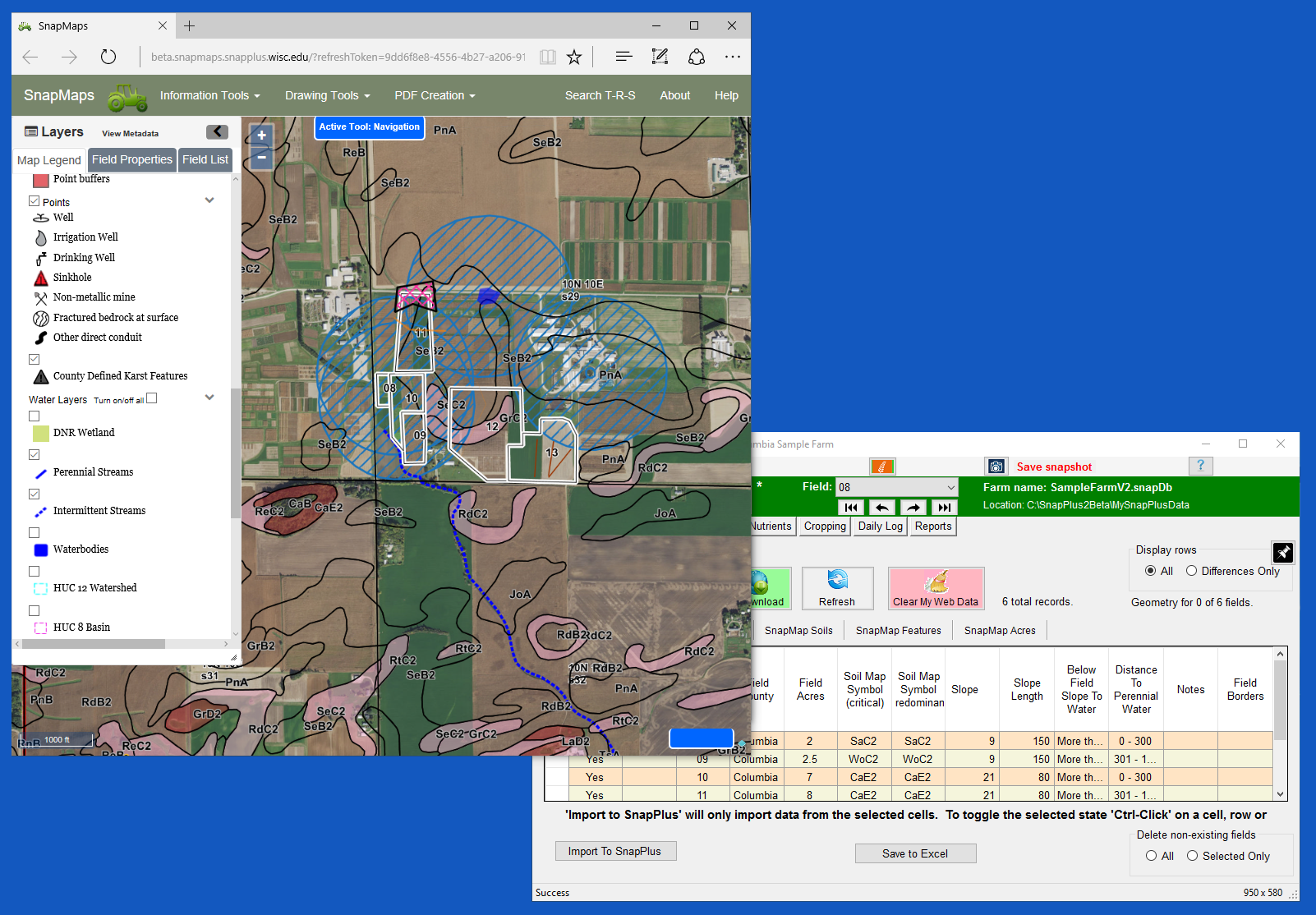This screenshot has width=1316, height=915.
Task: Close the SnapMaps browser tab
Action: tap(162, 25)
